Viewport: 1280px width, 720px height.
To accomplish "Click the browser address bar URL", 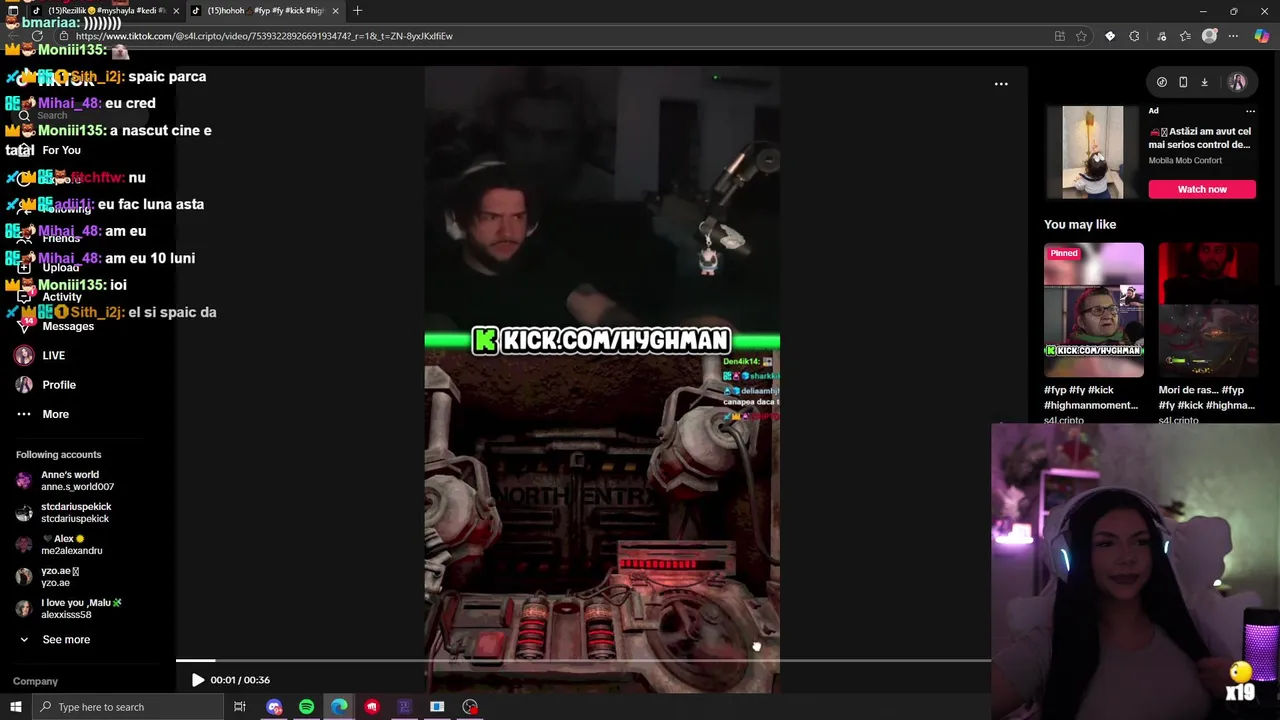I will (x=264, y=36).
